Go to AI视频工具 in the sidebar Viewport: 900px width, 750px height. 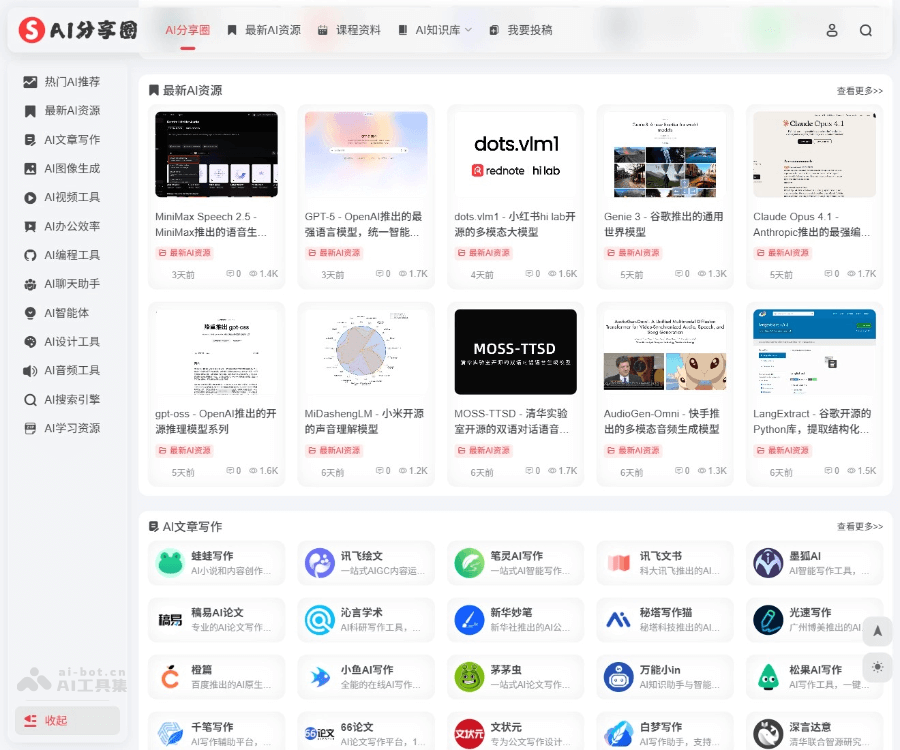click(71, 197)
